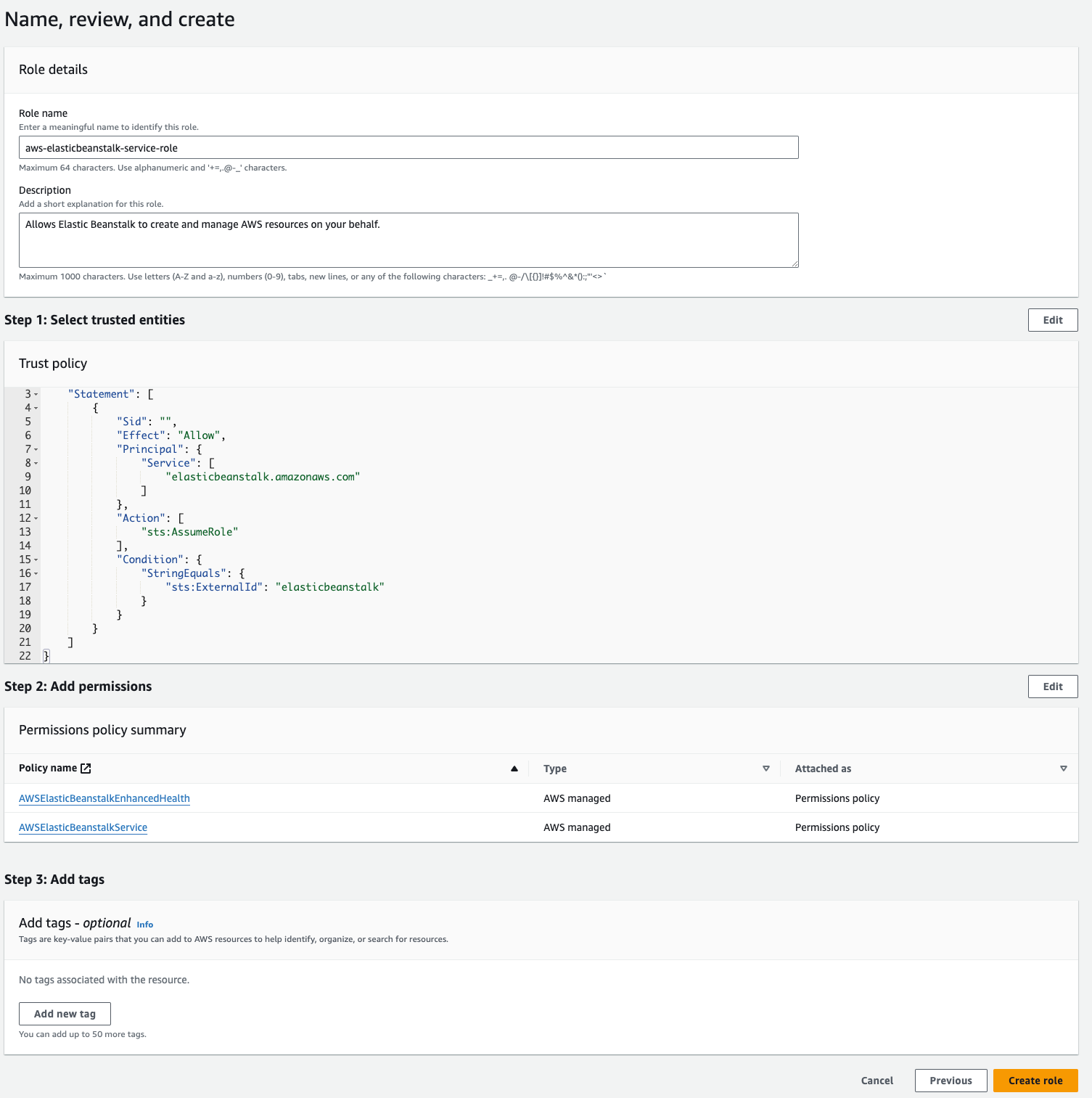
Task: Click the Description text area
Action: (409, 240)
